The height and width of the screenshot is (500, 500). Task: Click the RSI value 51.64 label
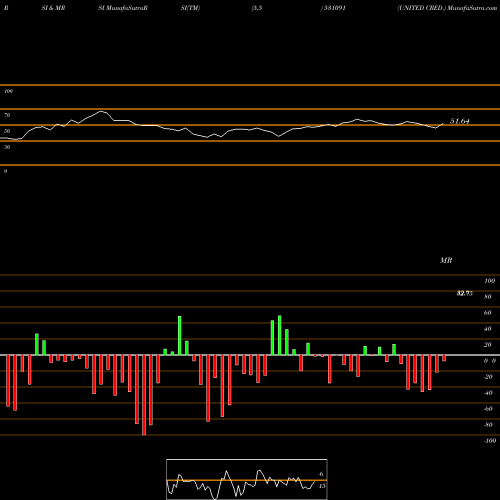460,121
